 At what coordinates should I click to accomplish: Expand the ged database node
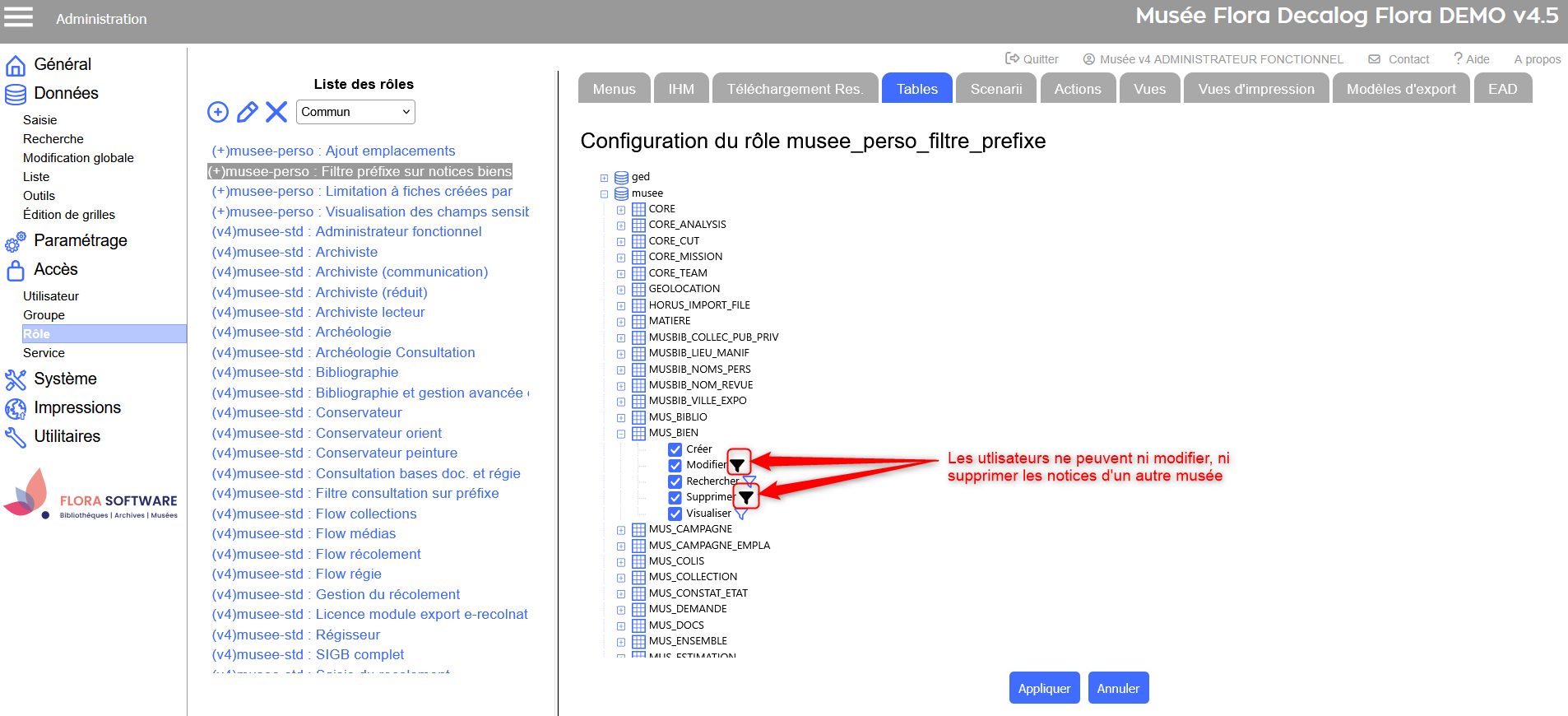(605, 178)
